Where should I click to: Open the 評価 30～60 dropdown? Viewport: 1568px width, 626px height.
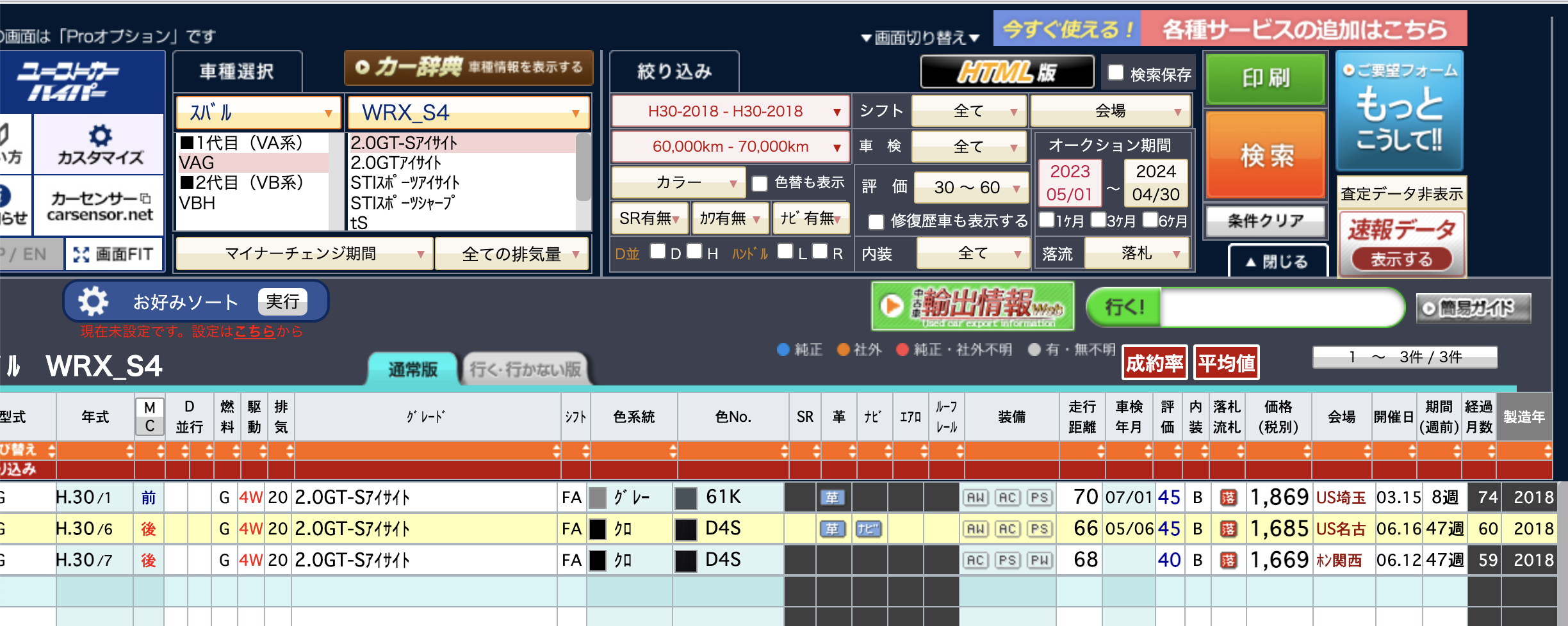[971, 188]
